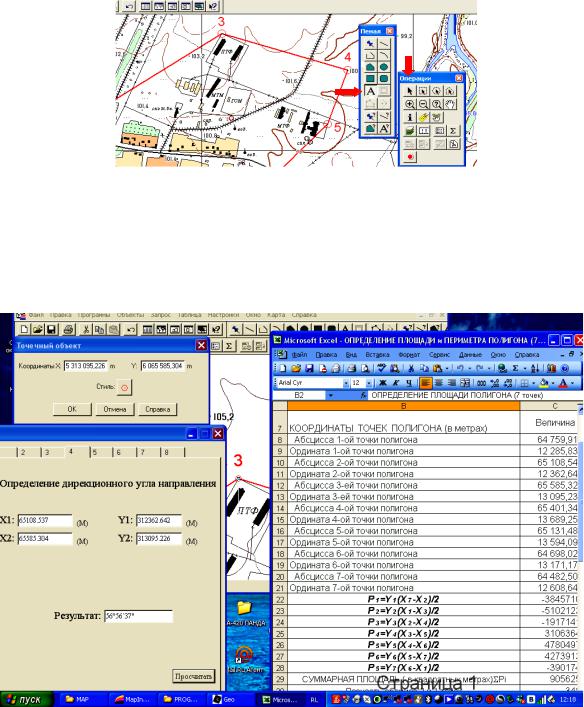Pick the Polyline tool in Пенал palette
The height and width of the screenshot is (707, 584).
point(370,55)
